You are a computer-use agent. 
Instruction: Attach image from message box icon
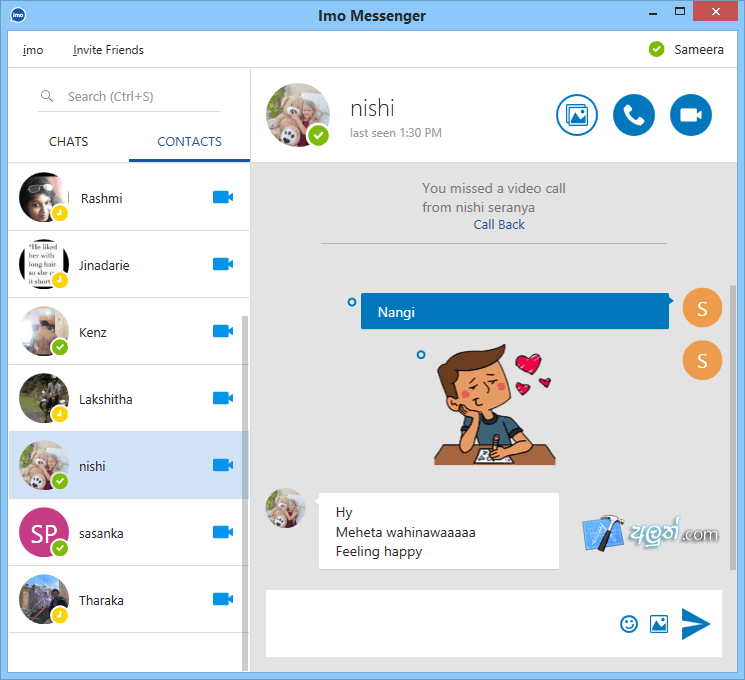659,624
